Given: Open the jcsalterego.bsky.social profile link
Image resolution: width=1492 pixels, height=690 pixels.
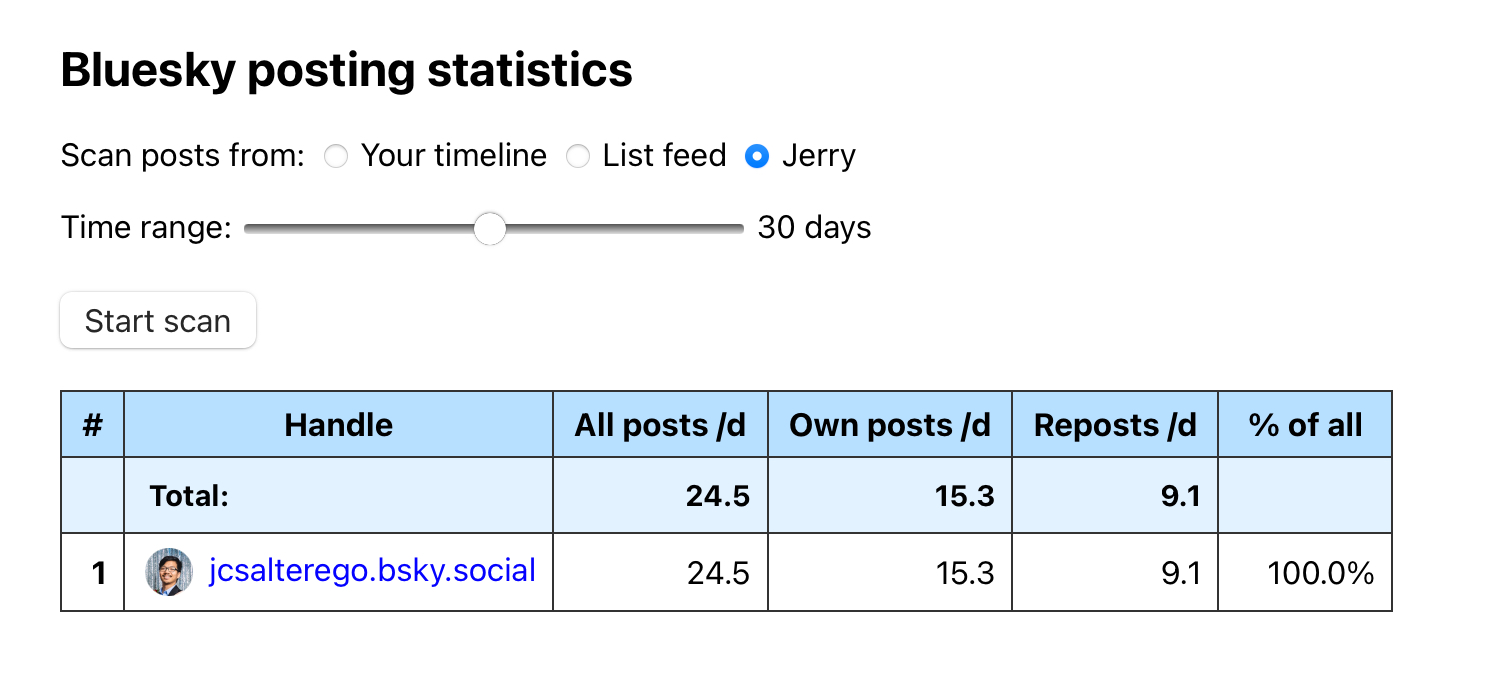Looking at the screenshot, I should (x=372, y=571).
